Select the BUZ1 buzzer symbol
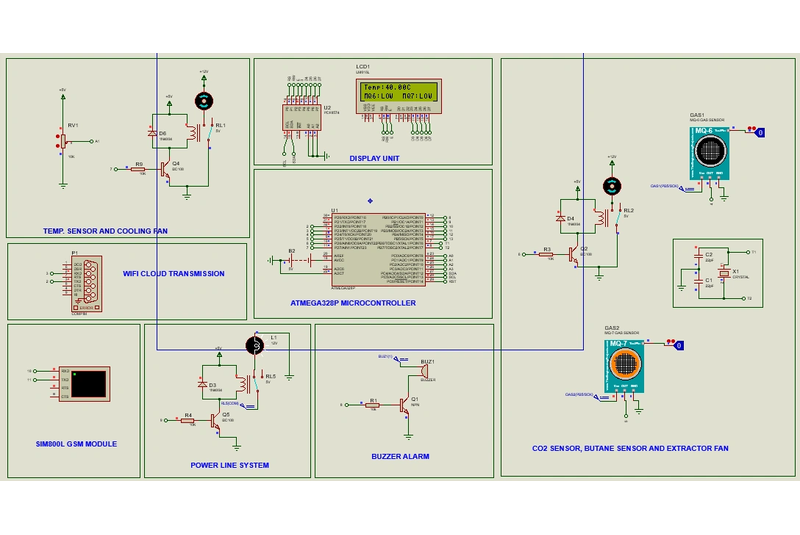The width and height of the screenshot is (800, 535). click(x=424, y=373)
